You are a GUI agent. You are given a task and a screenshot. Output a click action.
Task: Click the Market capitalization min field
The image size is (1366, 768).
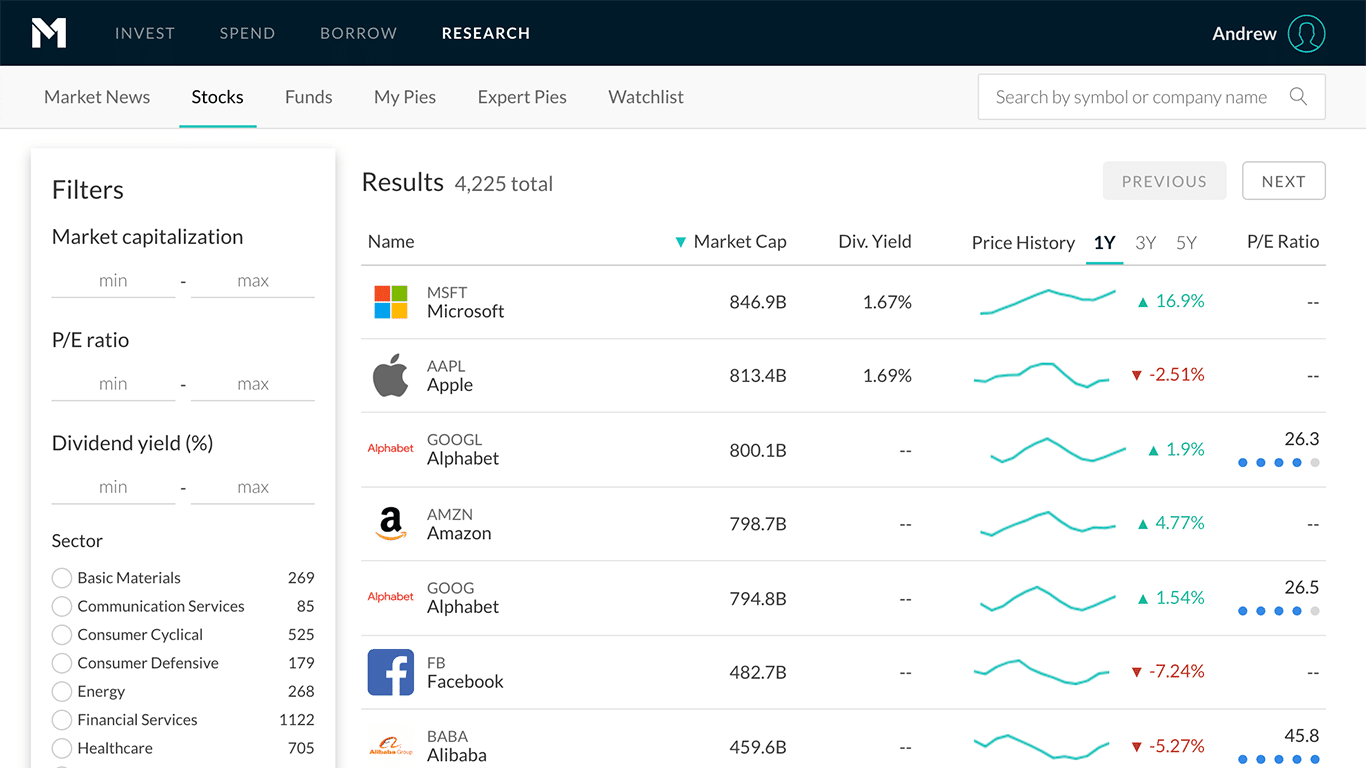coord(113,281)
